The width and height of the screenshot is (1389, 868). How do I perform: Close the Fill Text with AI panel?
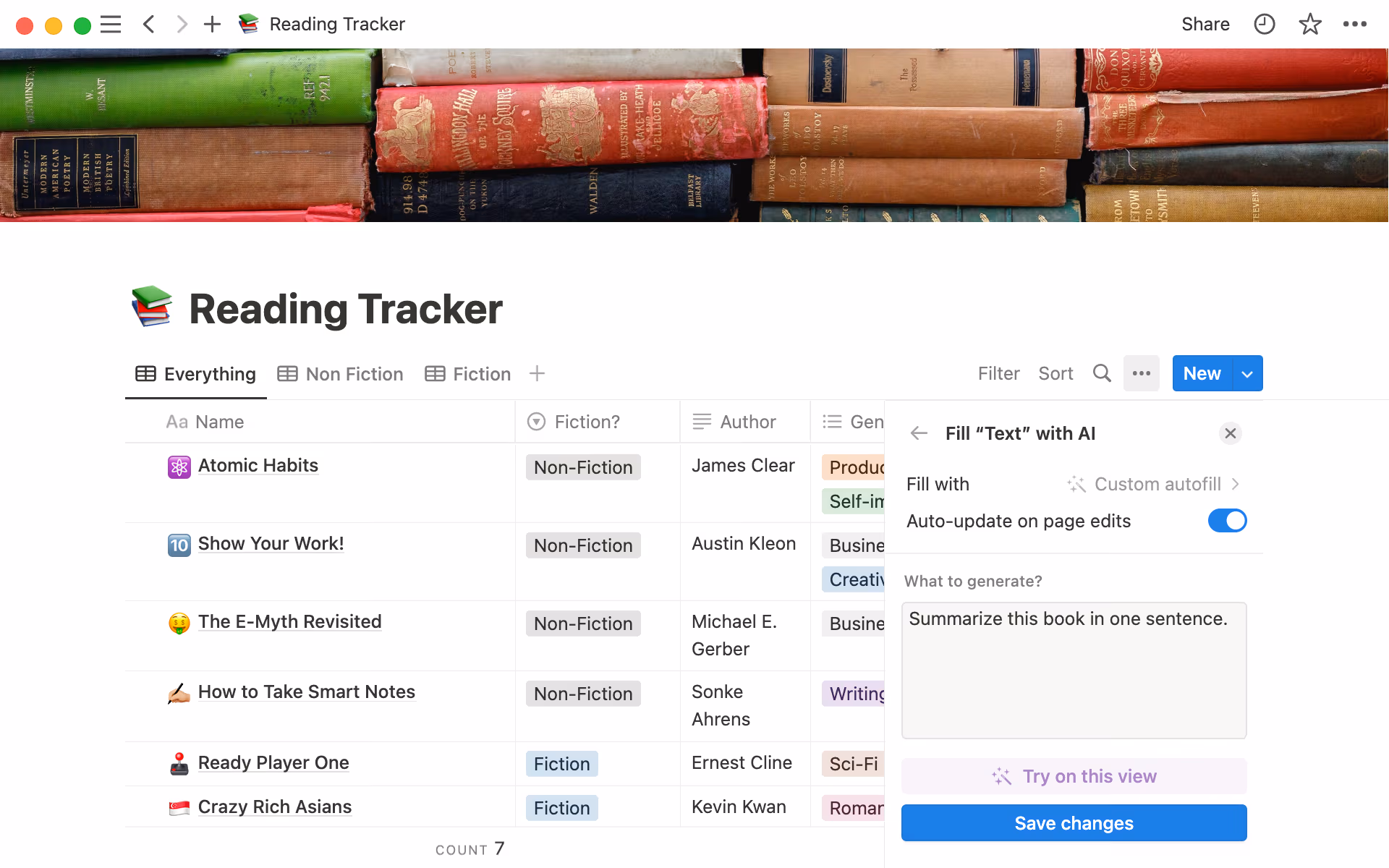pyautogui.click(x=1231, y=433)
